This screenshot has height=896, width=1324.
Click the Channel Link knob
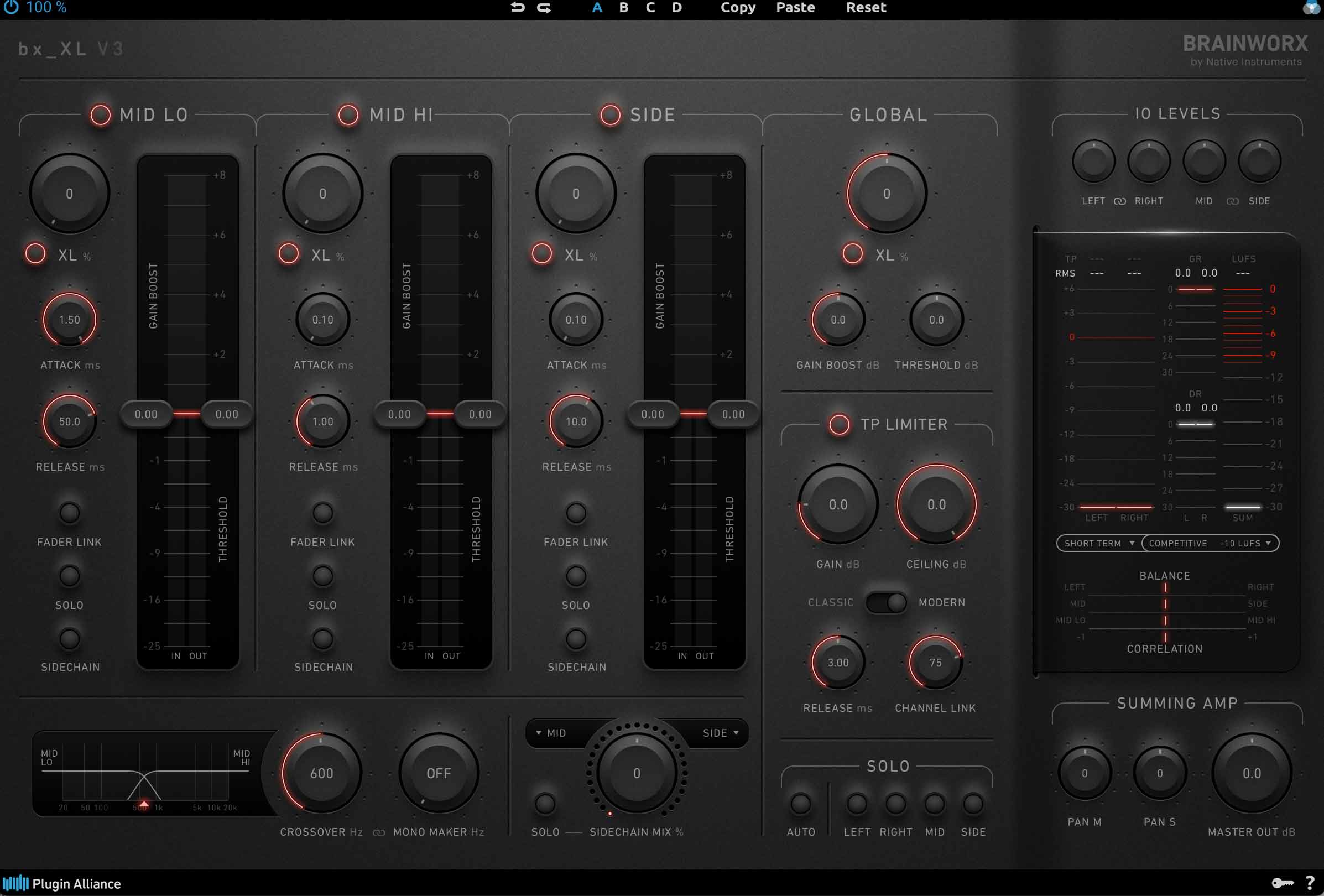[x=935, y=663]
